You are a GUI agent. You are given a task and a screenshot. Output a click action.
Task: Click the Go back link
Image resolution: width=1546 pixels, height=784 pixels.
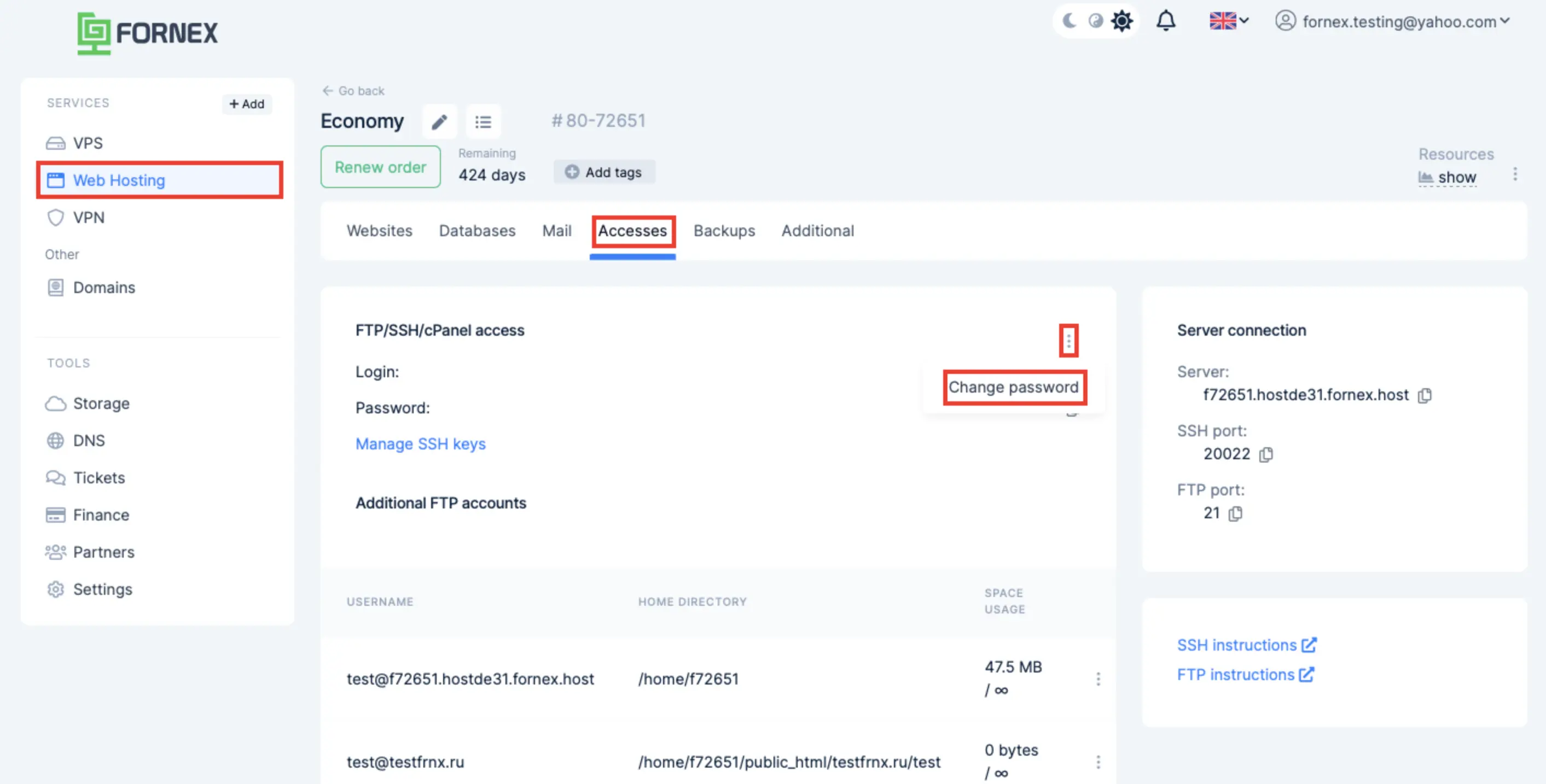tap(353, 91)
